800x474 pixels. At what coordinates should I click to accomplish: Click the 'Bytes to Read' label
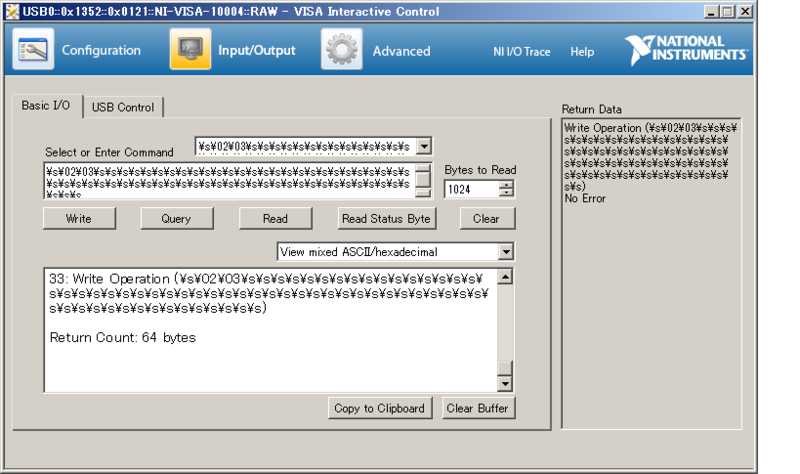click(x=480, y=170)
